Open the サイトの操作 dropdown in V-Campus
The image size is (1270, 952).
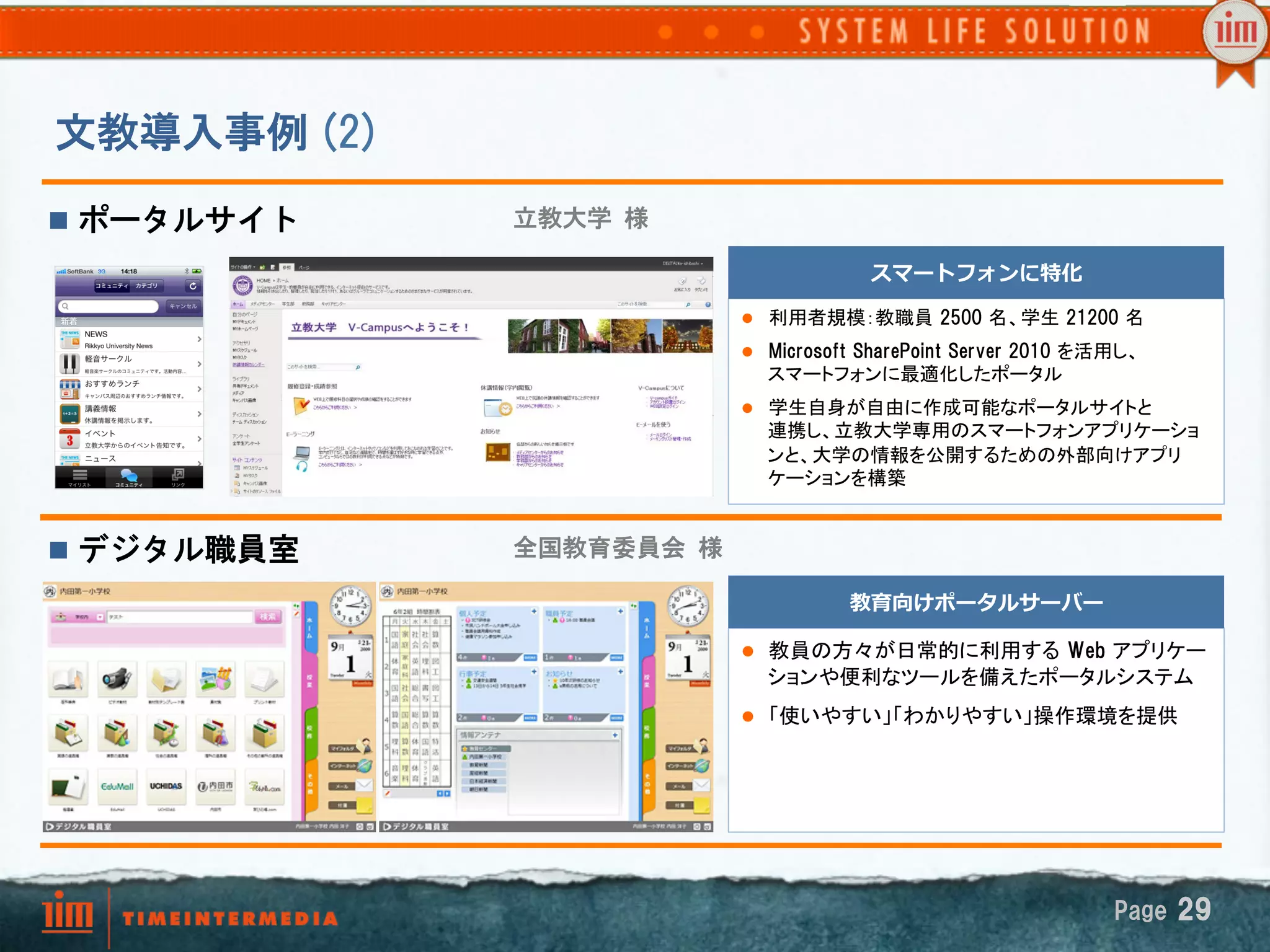point(242,267)
